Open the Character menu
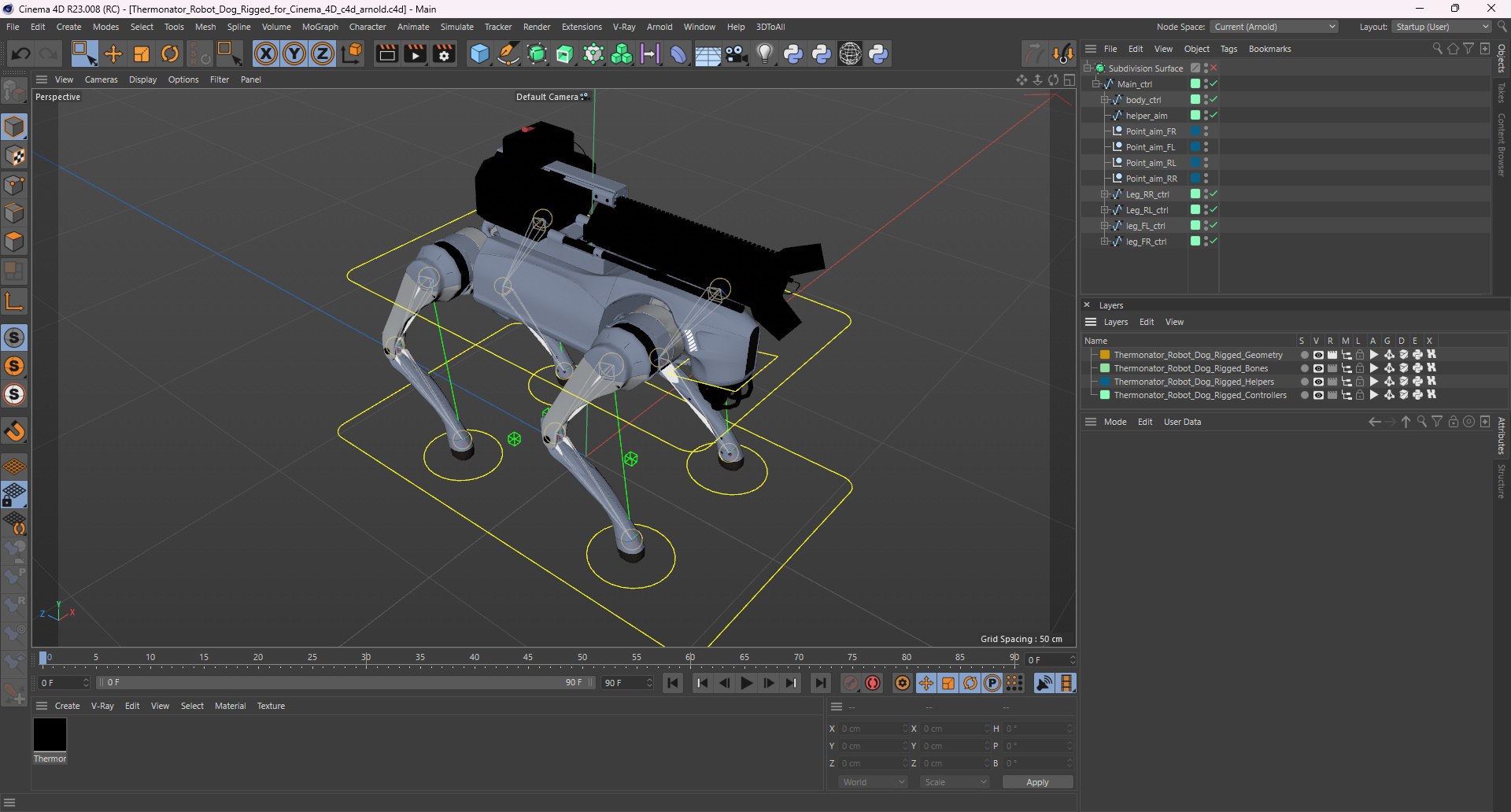 (x=368, y=27)
